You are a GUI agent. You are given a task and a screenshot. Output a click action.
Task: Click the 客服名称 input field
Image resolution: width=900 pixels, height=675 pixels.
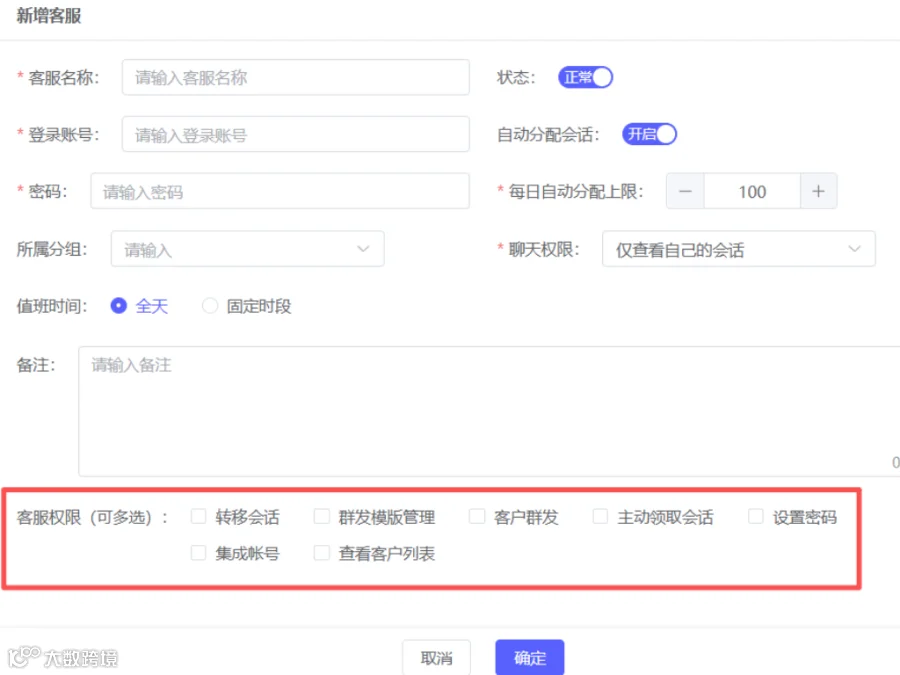tap(296, 77)
